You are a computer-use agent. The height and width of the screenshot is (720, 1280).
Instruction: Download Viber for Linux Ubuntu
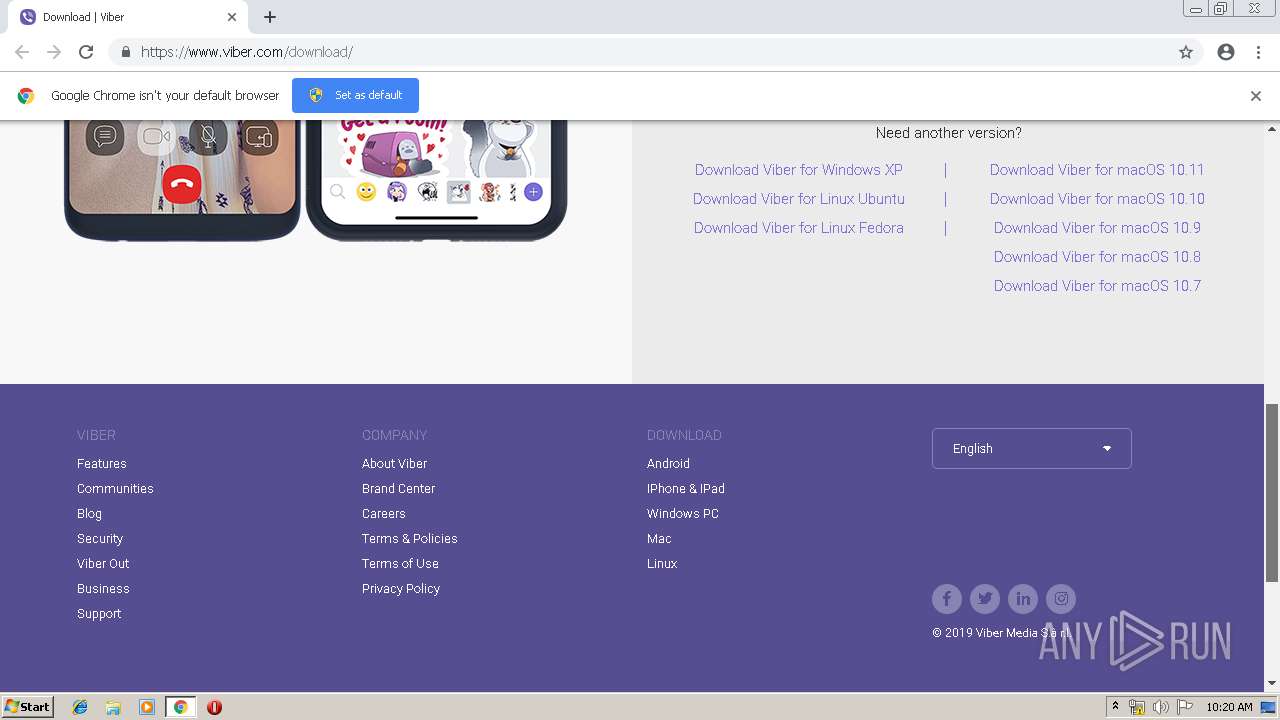(x=799, y=199)
